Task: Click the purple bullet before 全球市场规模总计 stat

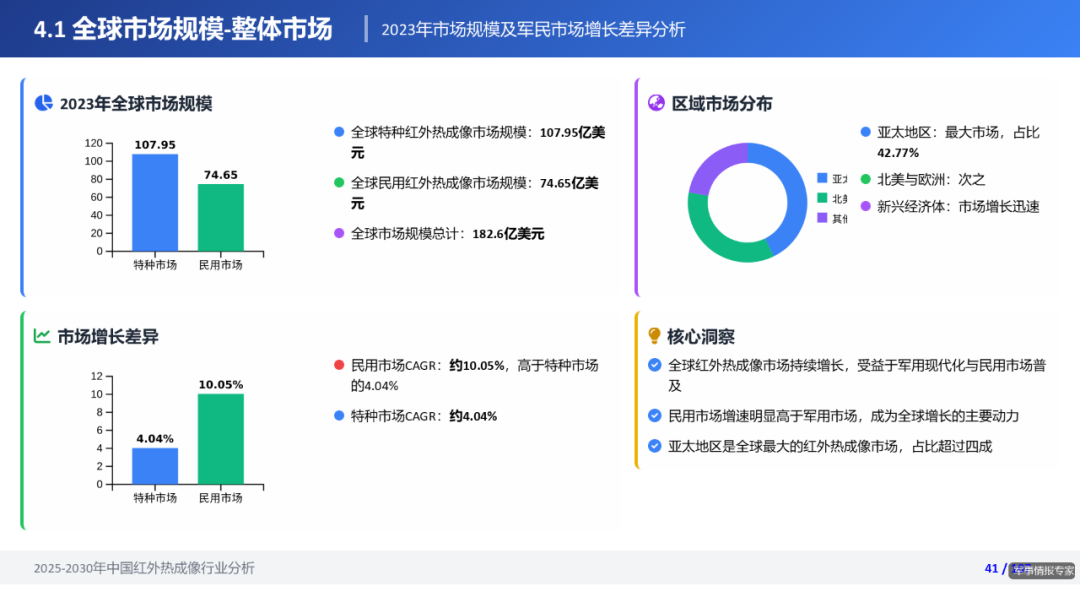Action: click(x=338, y=233)
